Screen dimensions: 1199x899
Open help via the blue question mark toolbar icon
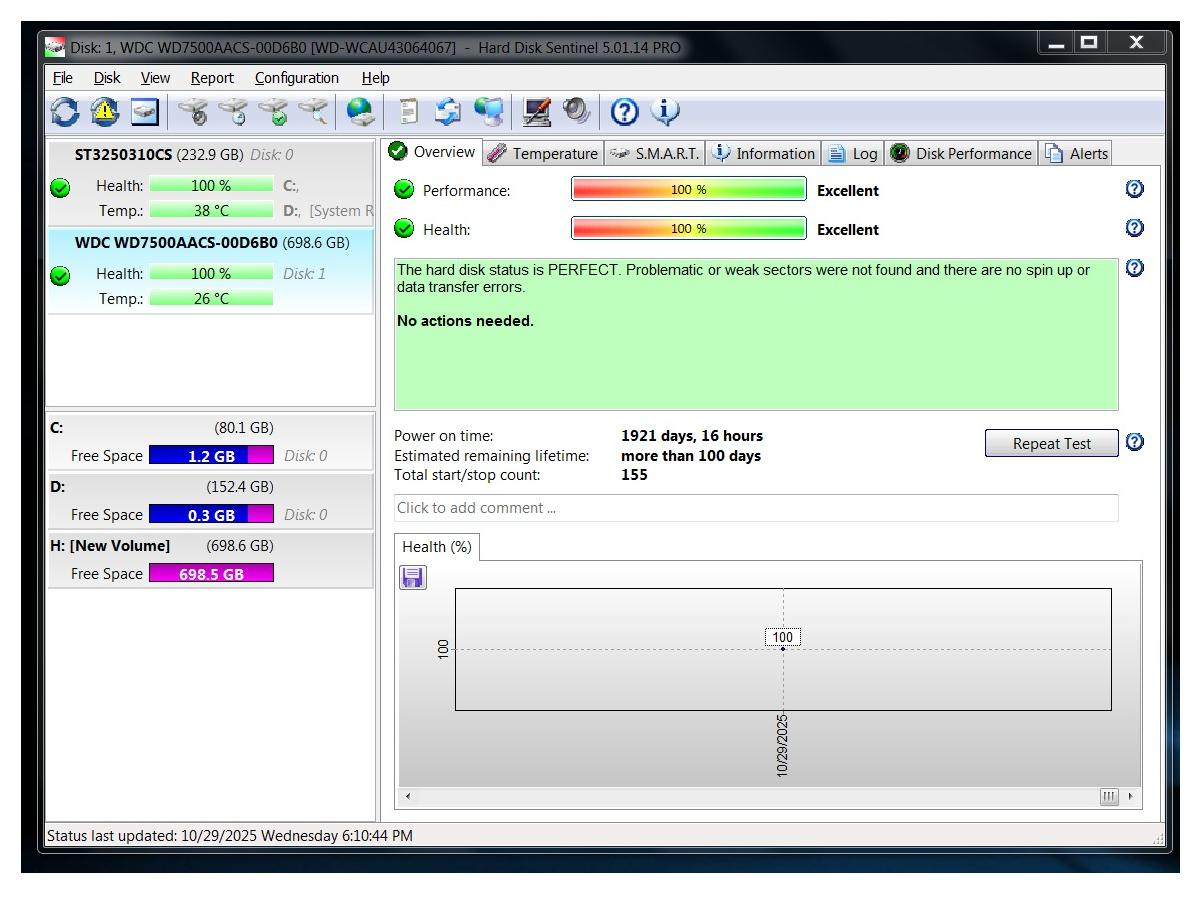tap(624, 112)
